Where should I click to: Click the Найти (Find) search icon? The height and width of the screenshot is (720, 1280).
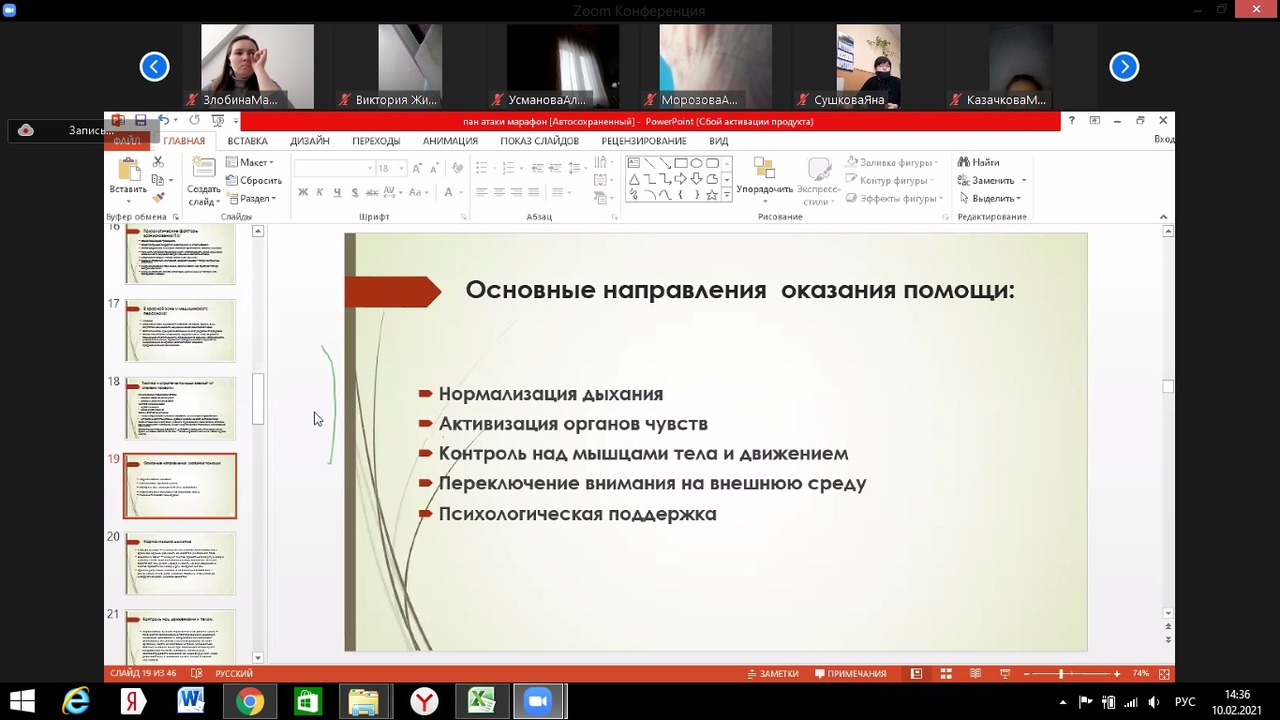pos(964,162)
